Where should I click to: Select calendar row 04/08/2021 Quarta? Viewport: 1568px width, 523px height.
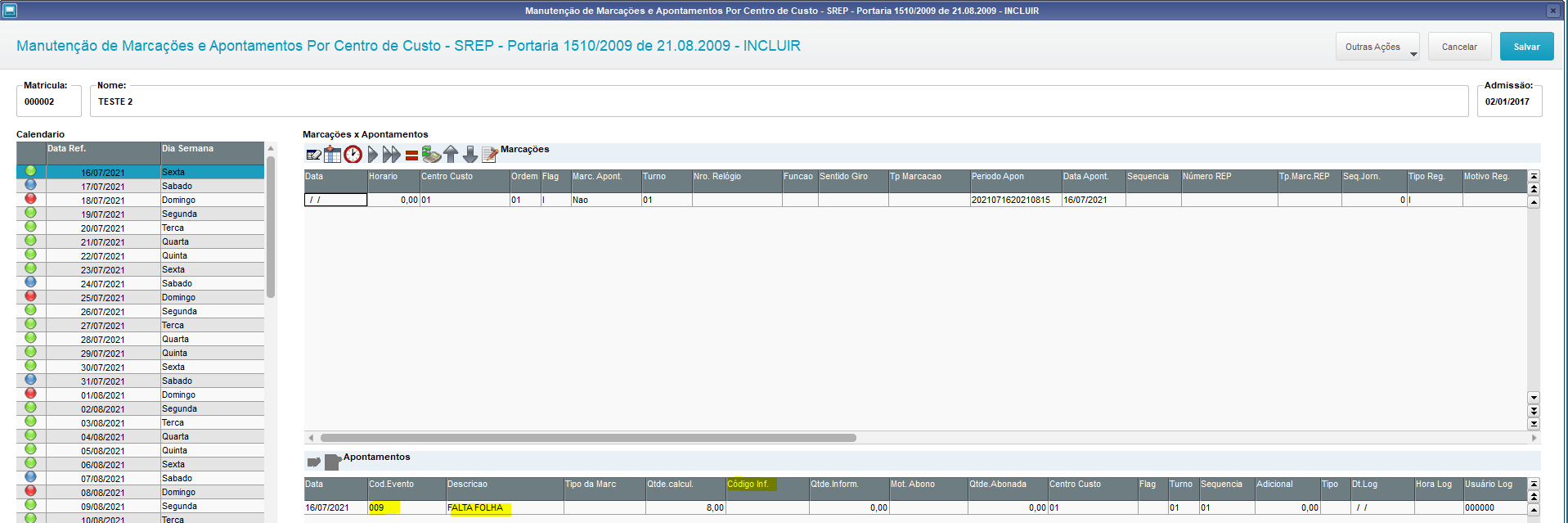point(140,436)
